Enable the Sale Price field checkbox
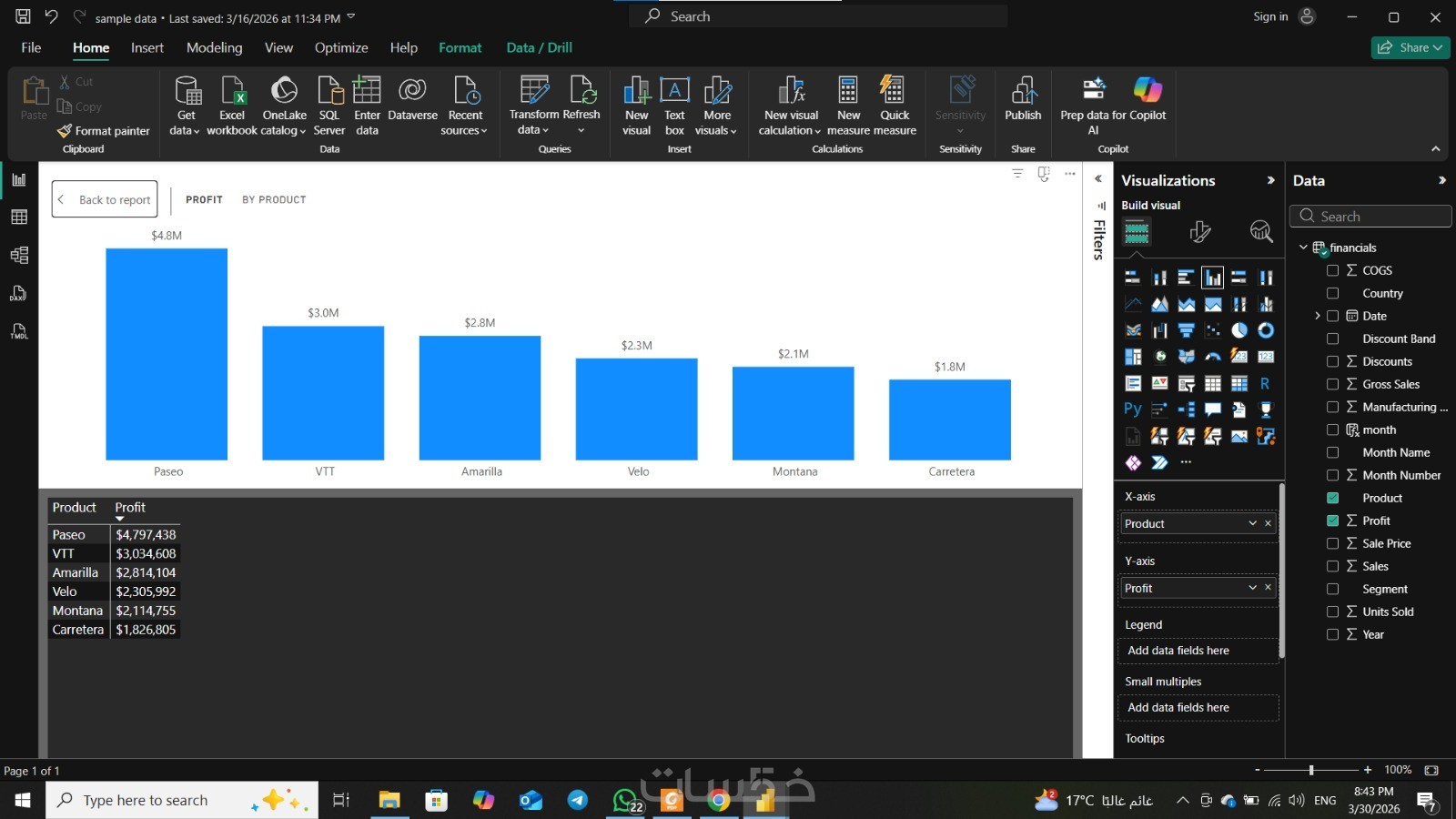 (1333, 543)
